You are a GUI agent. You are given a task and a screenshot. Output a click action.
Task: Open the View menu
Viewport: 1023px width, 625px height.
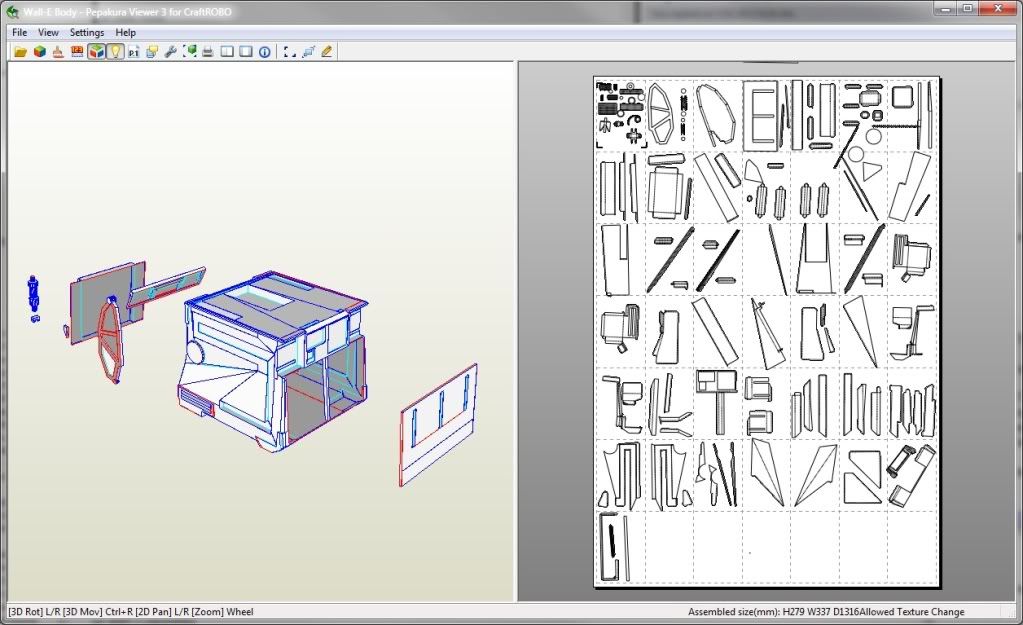point(48,32)
